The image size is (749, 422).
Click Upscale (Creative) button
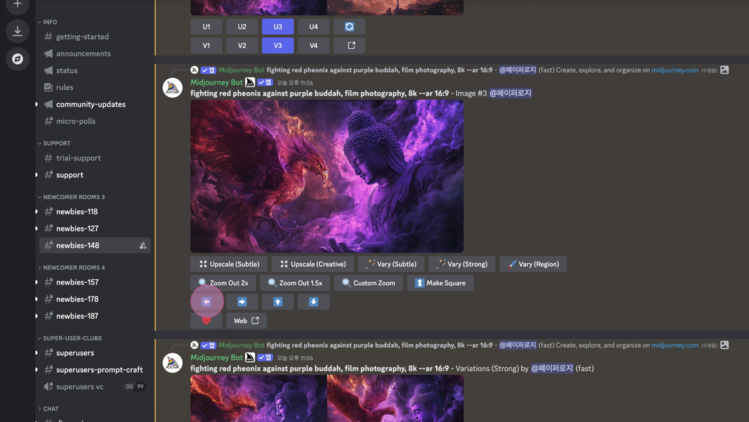[313, 264]
